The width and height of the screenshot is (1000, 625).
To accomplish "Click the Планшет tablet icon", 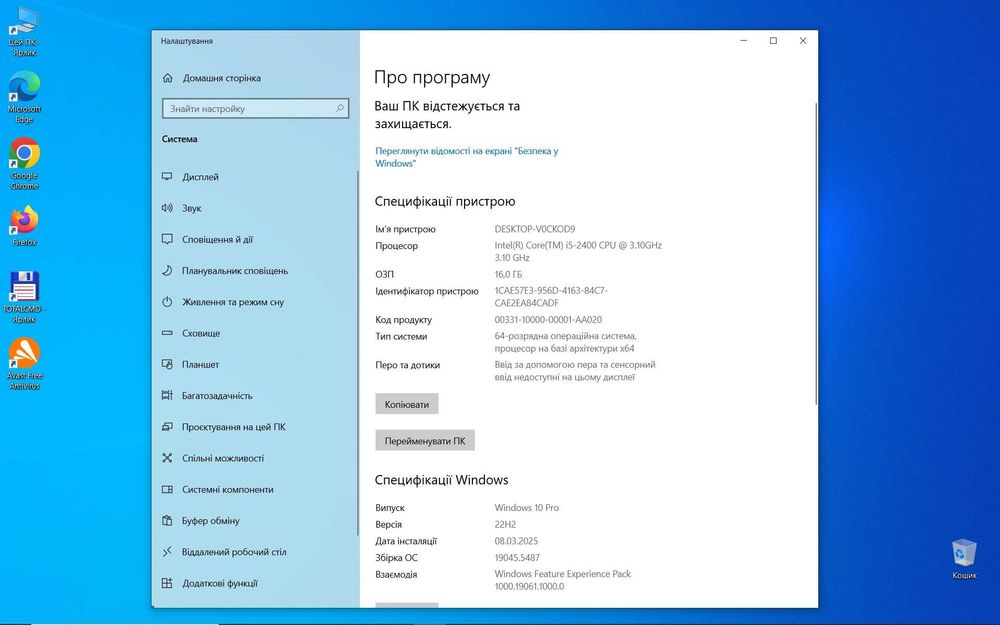I will (167, 364).
